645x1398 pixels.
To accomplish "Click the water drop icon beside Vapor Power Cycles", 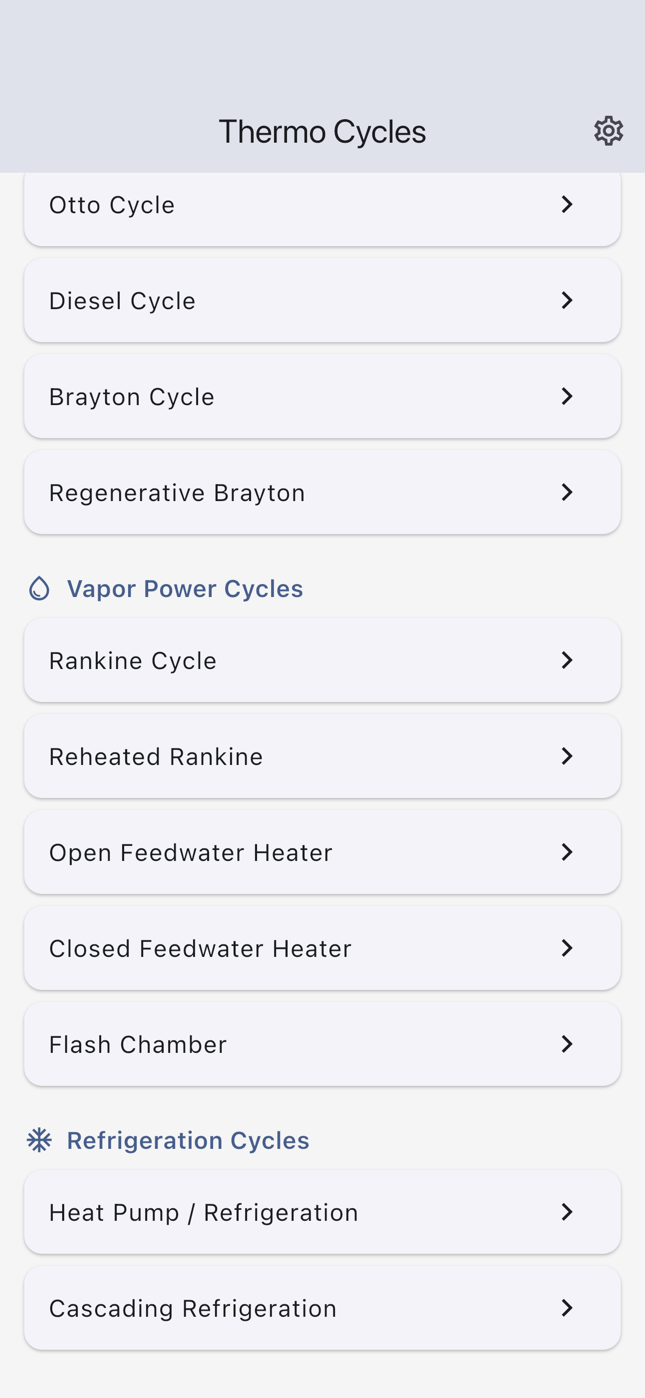I will [x=39, y=588].
